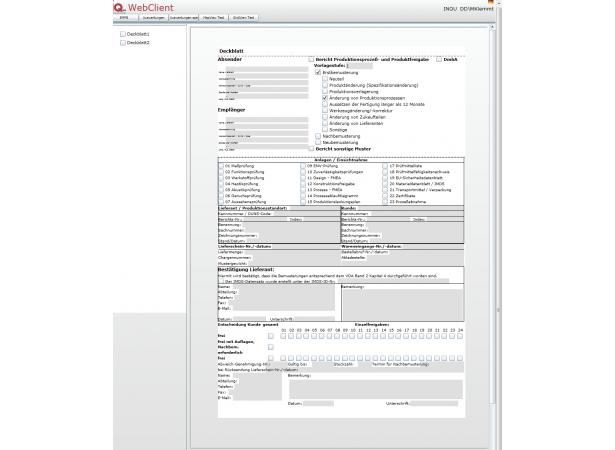Focus the Vorlagestufe input field
Viewport: 615px width, 450px height.
point(360,66)
